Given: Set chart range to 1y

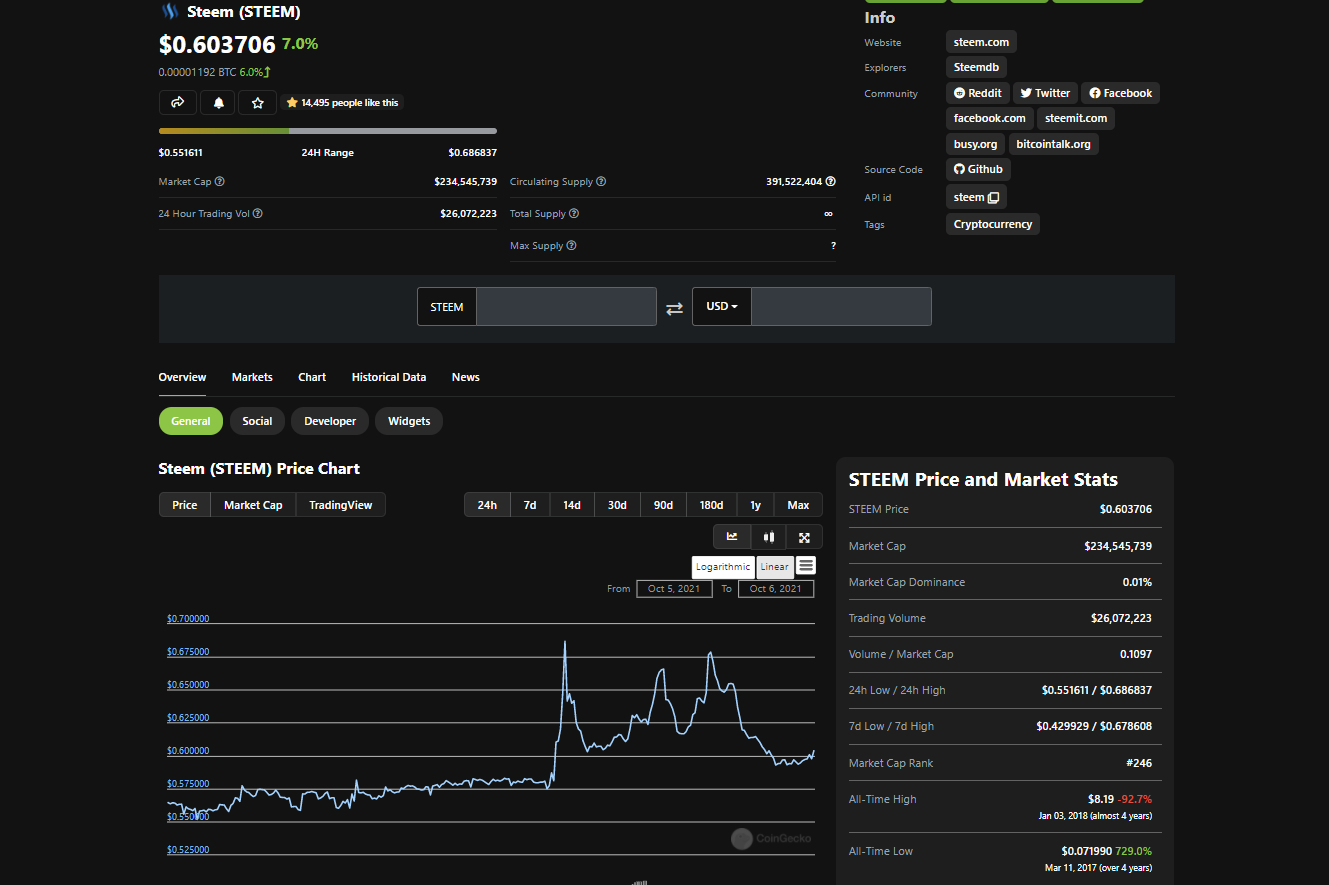Looking at the screenshot, I should [756, 505].
